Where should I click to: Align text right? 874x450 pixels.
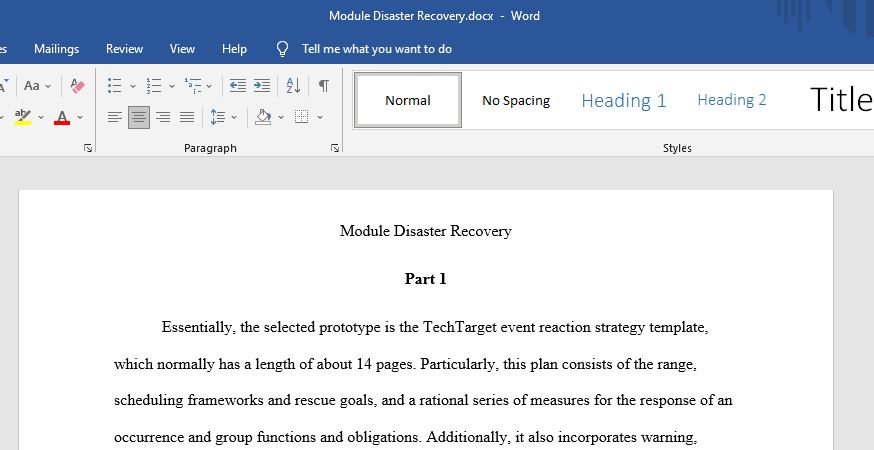pyautogui.click(x=163, y=117)
